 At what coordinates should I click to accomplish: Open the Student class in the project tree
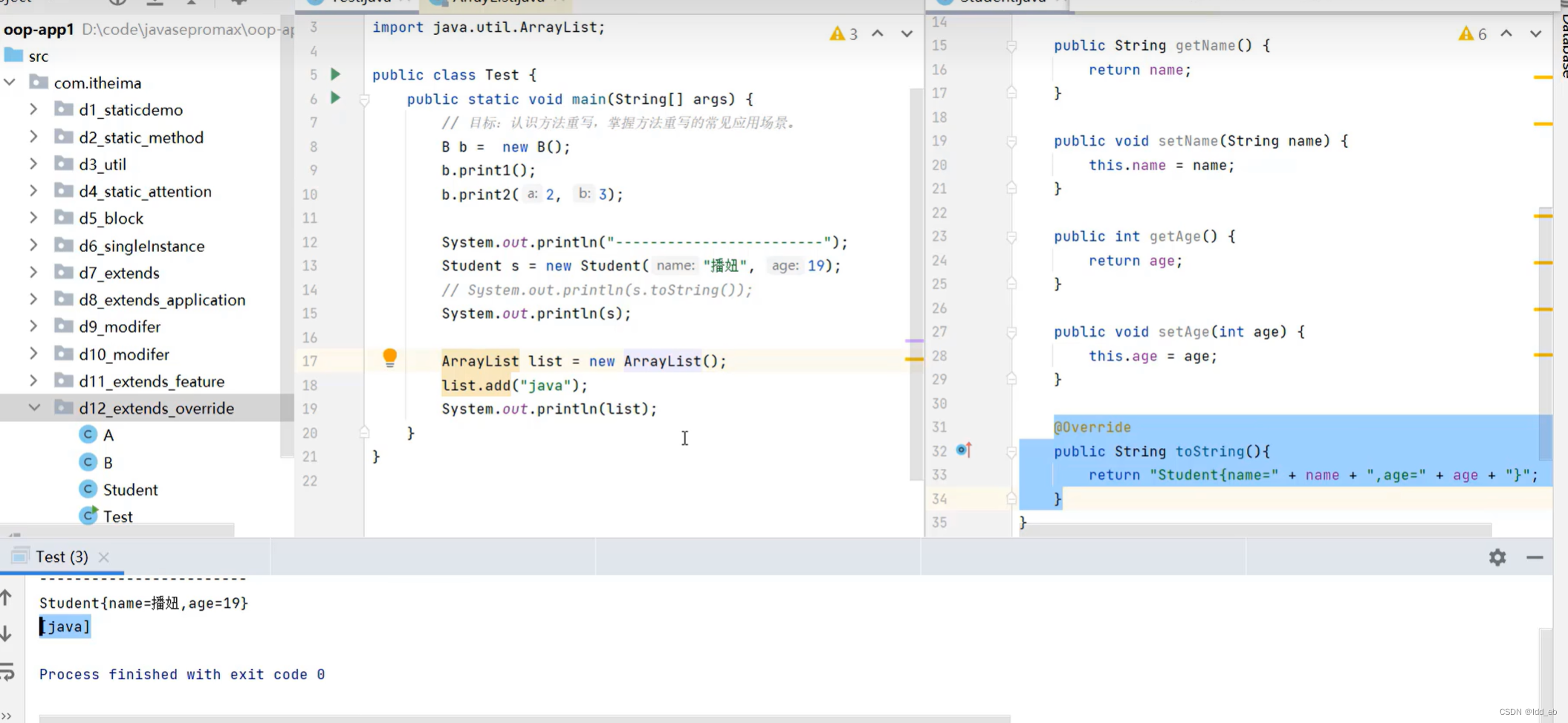pyautogui.click(x=119, y=489)
